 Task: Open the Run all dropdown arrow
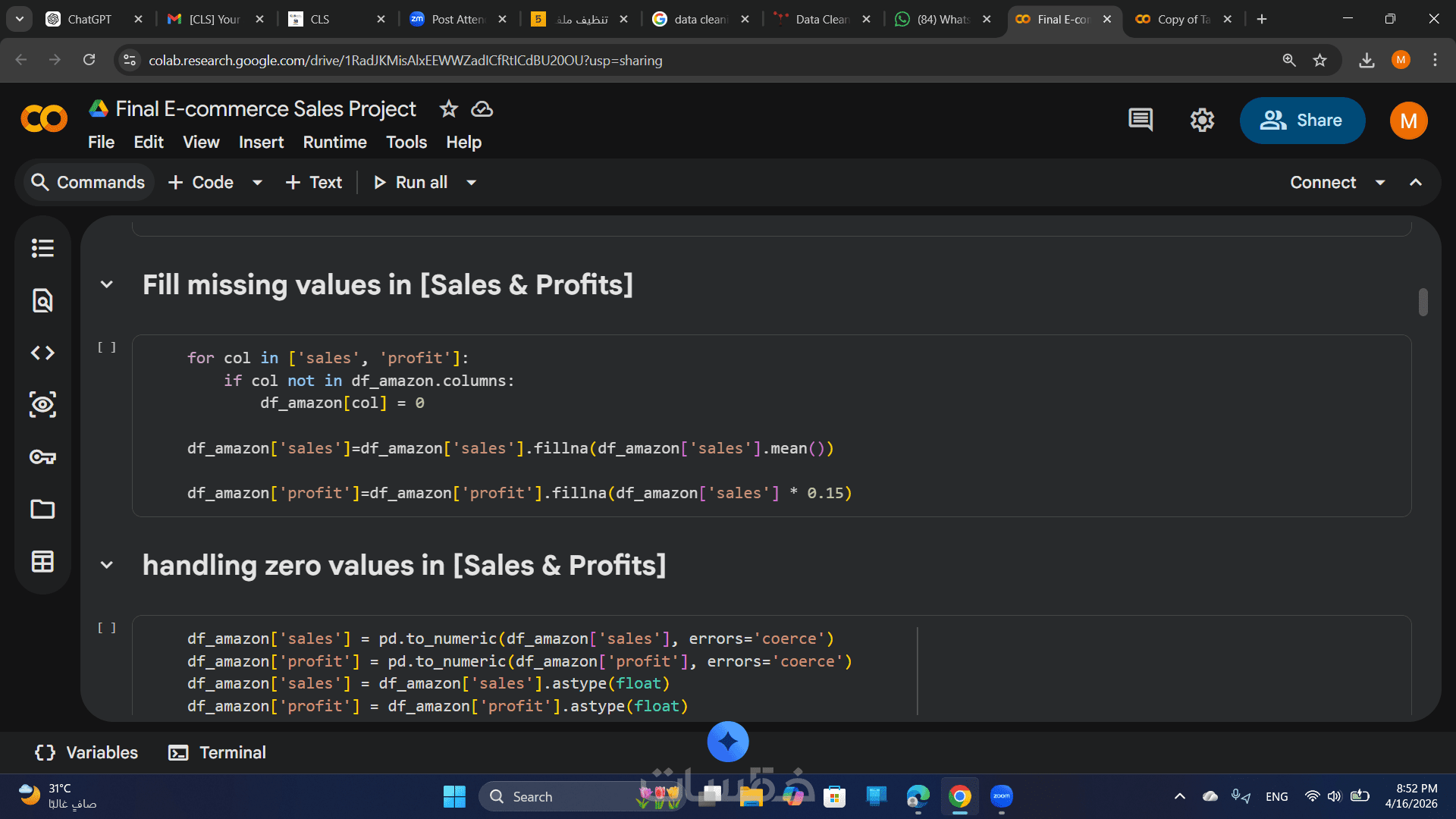471,183
